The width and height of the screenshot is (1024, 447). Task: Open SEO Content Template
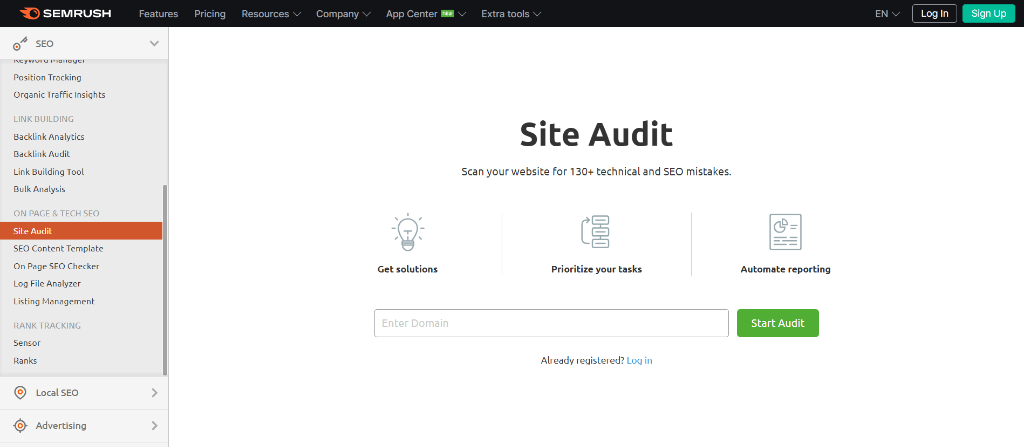(x=58, y=249)
